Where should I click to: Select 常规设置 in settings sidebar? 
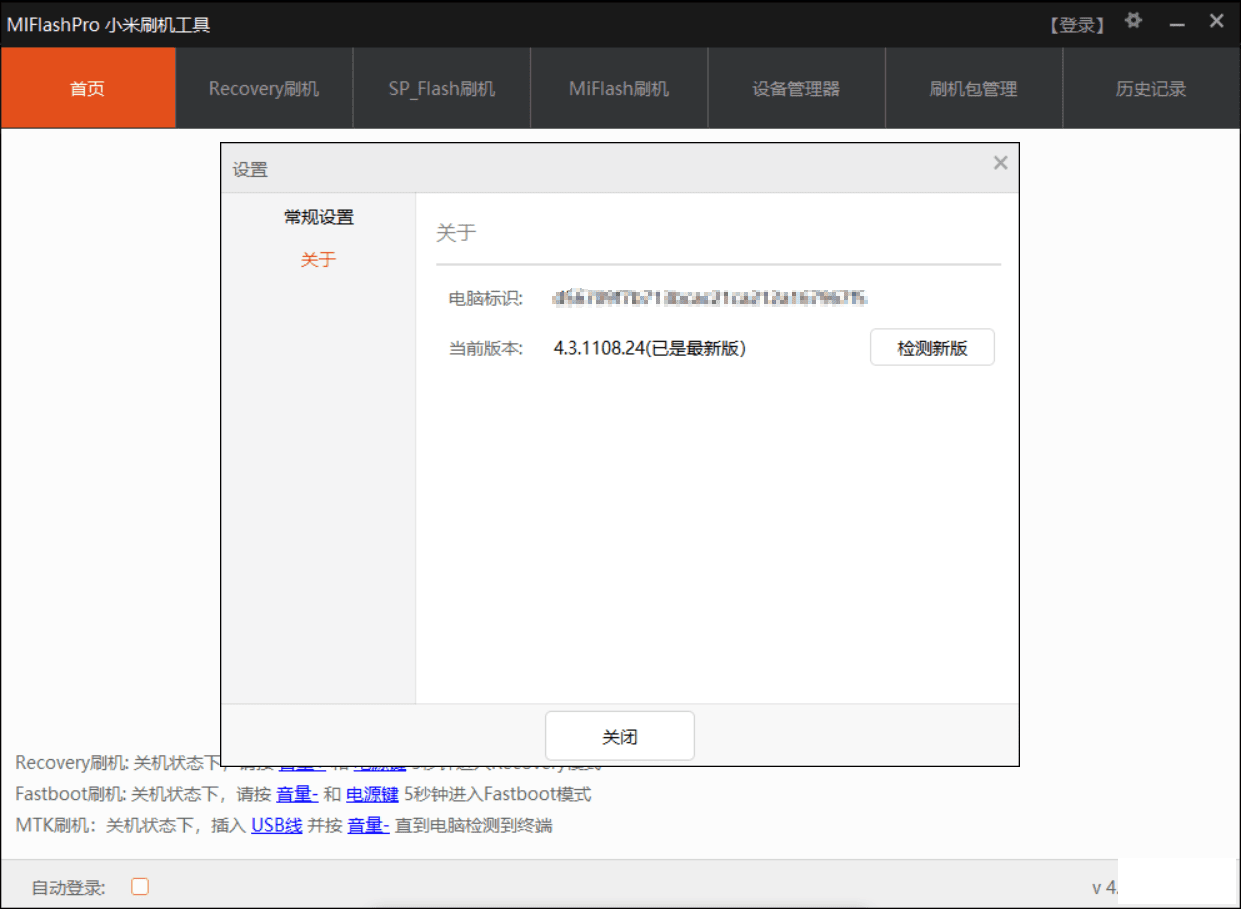(319, 217)
